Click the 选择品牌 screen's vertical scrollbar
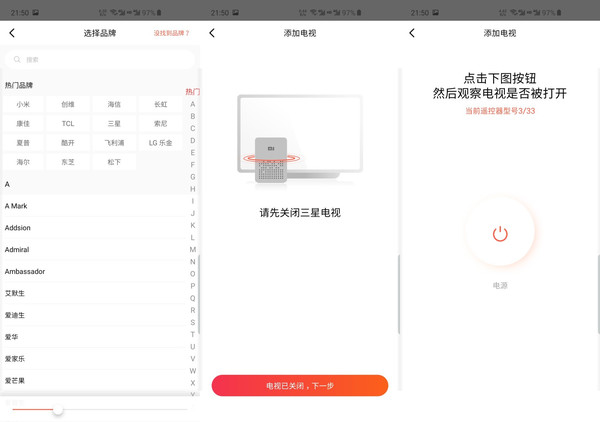Viewport: 600px width, 422px height. [x=199, y=294]
